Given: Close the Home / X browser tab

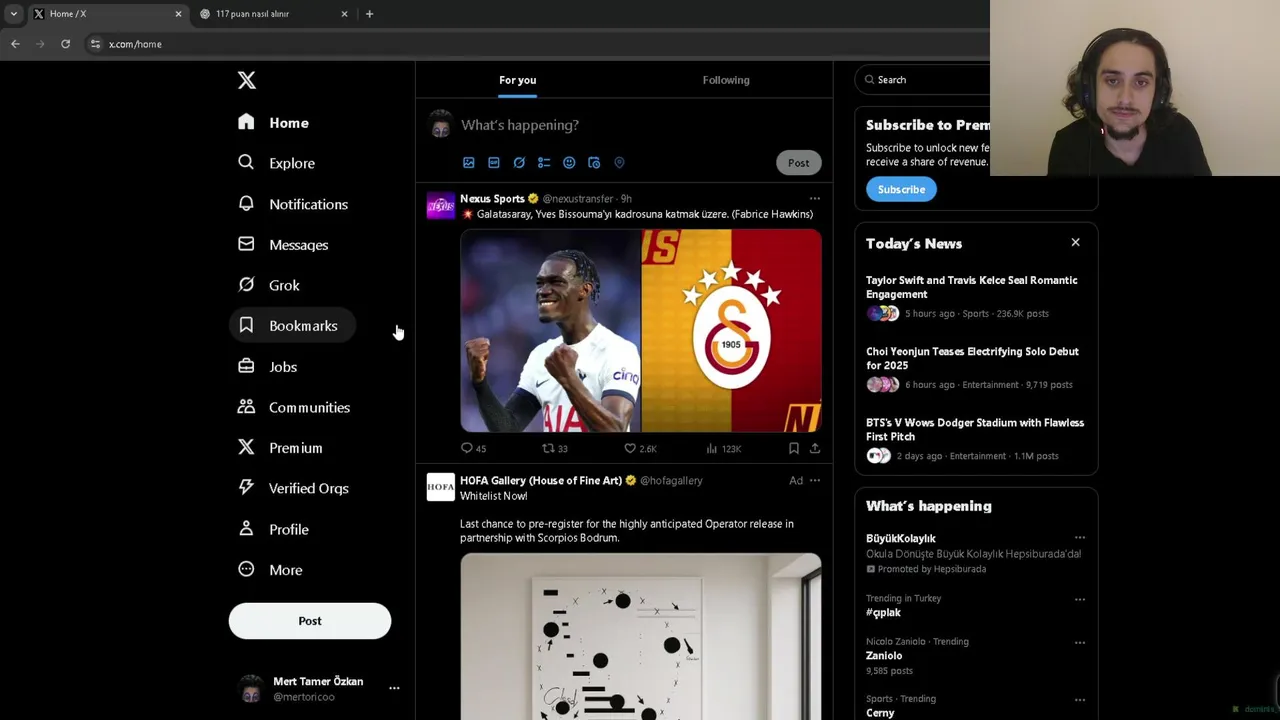Looking at the screenshot, I should (x=178, y=14).
